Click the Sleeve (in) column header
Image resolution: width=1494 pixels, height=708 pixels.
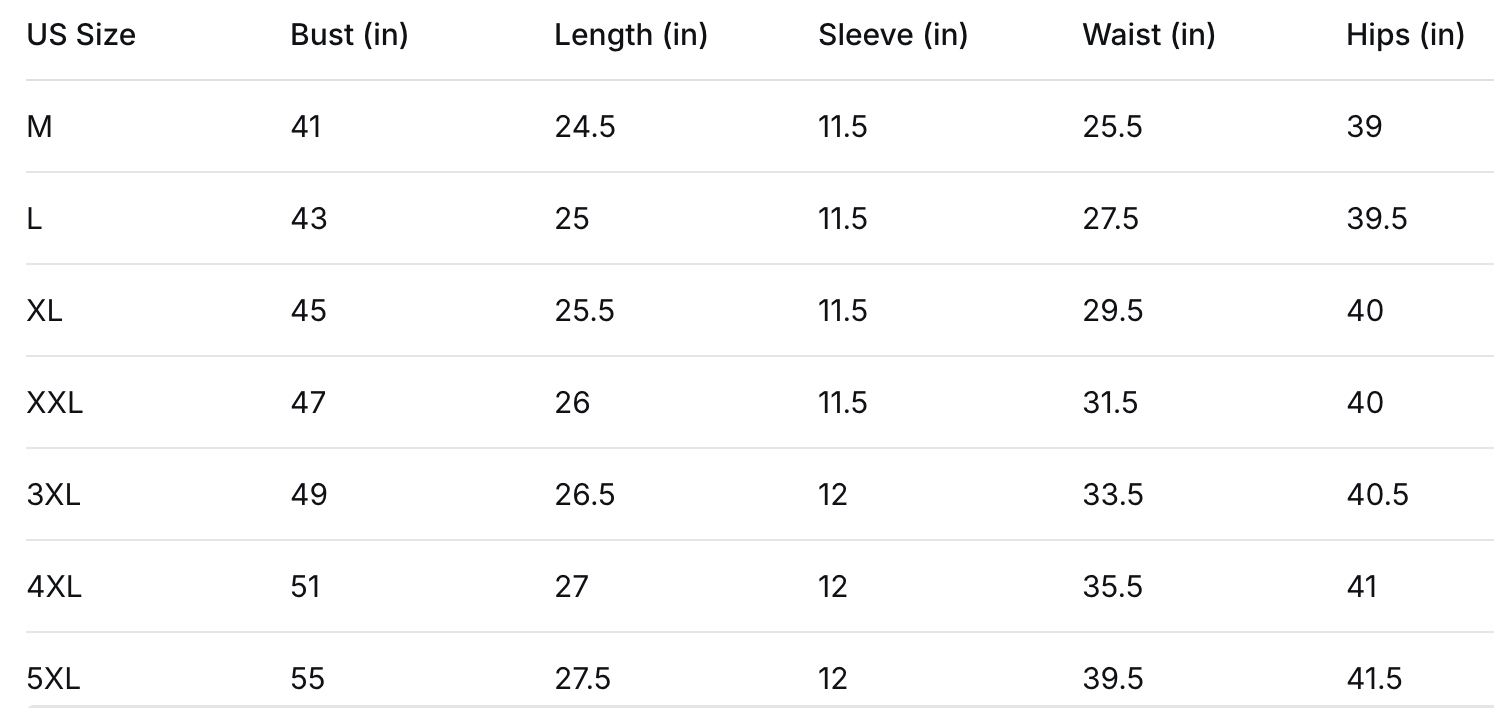[892, 35]
